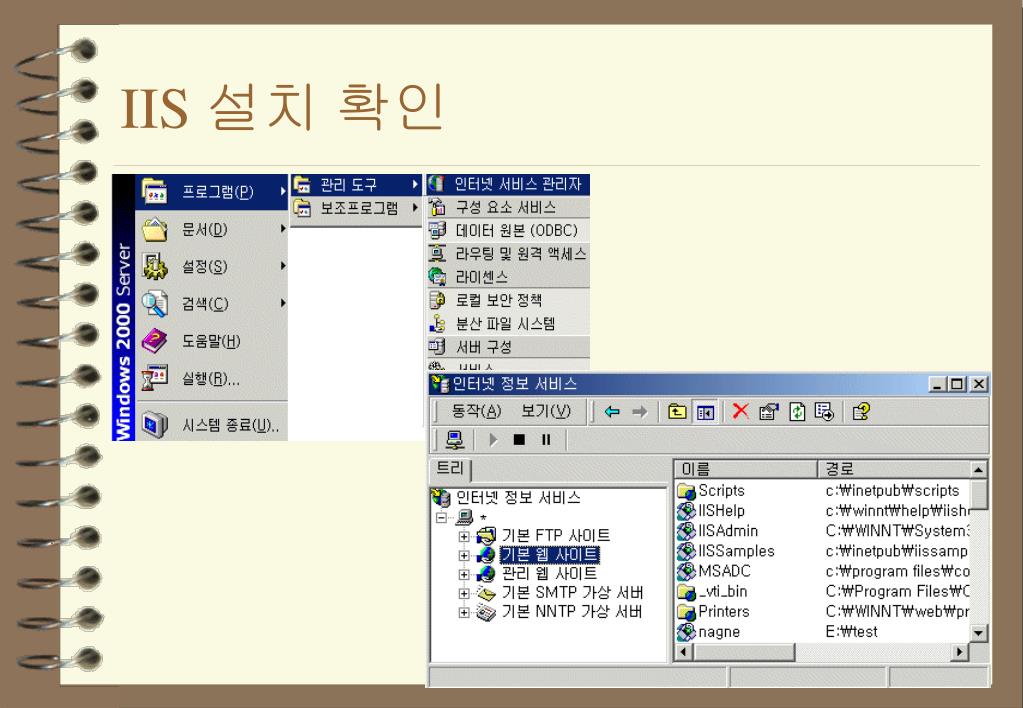Viewport: 1023px width, 708px height.
Task: Open the 보기(V) menu
Action: 545,411
